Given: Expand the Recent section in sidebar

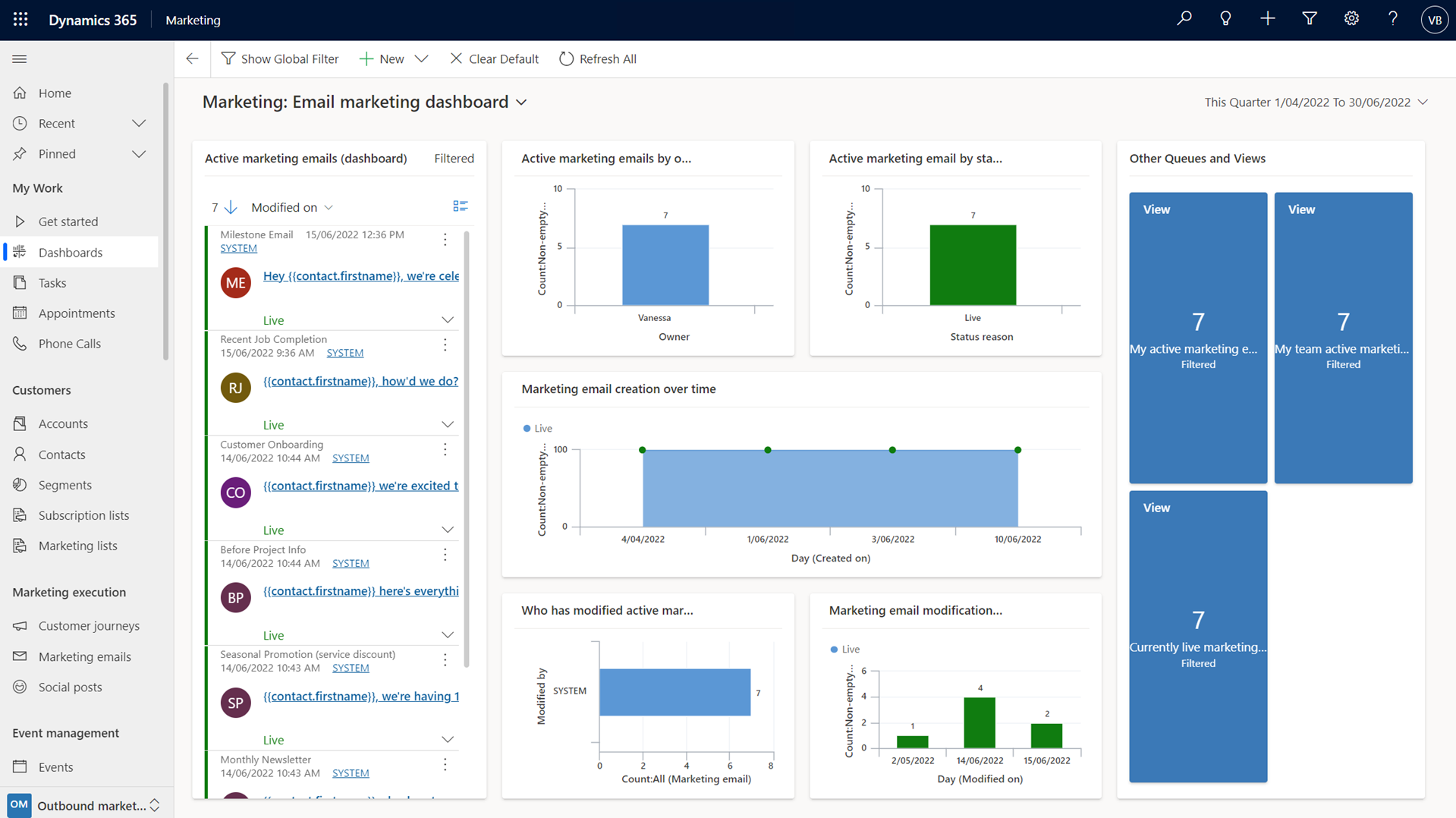Looking at the screenshot, I should [x=139, y=124].
